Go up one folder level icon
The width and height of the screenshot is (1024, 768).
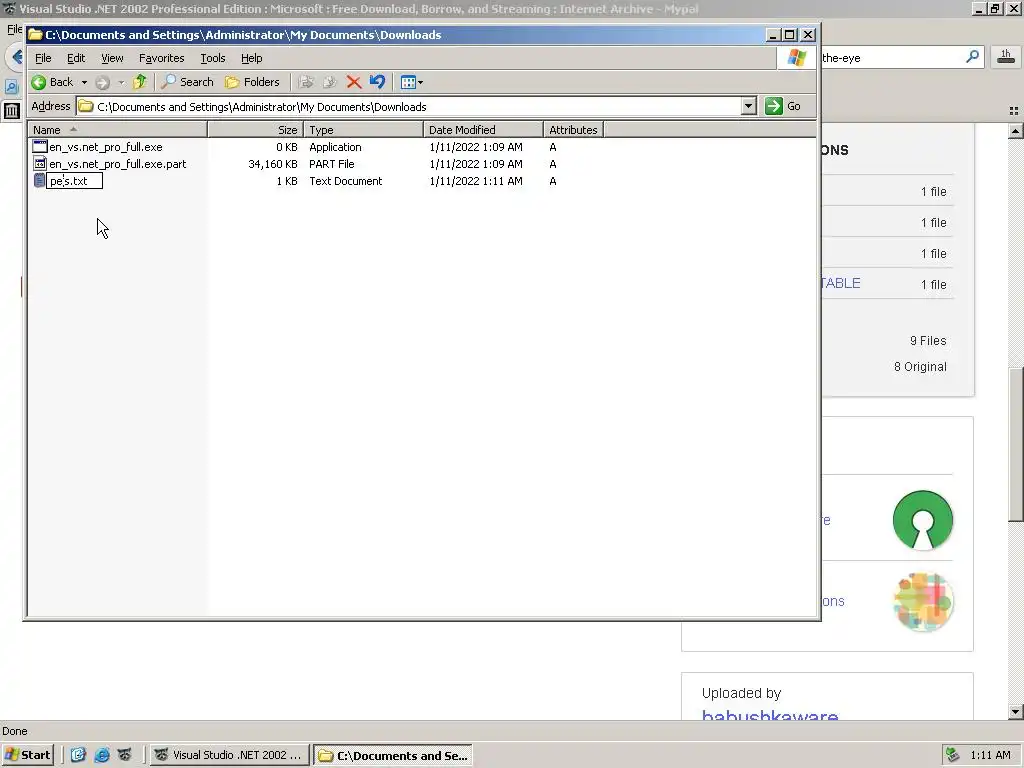click(x=139, y=82)
